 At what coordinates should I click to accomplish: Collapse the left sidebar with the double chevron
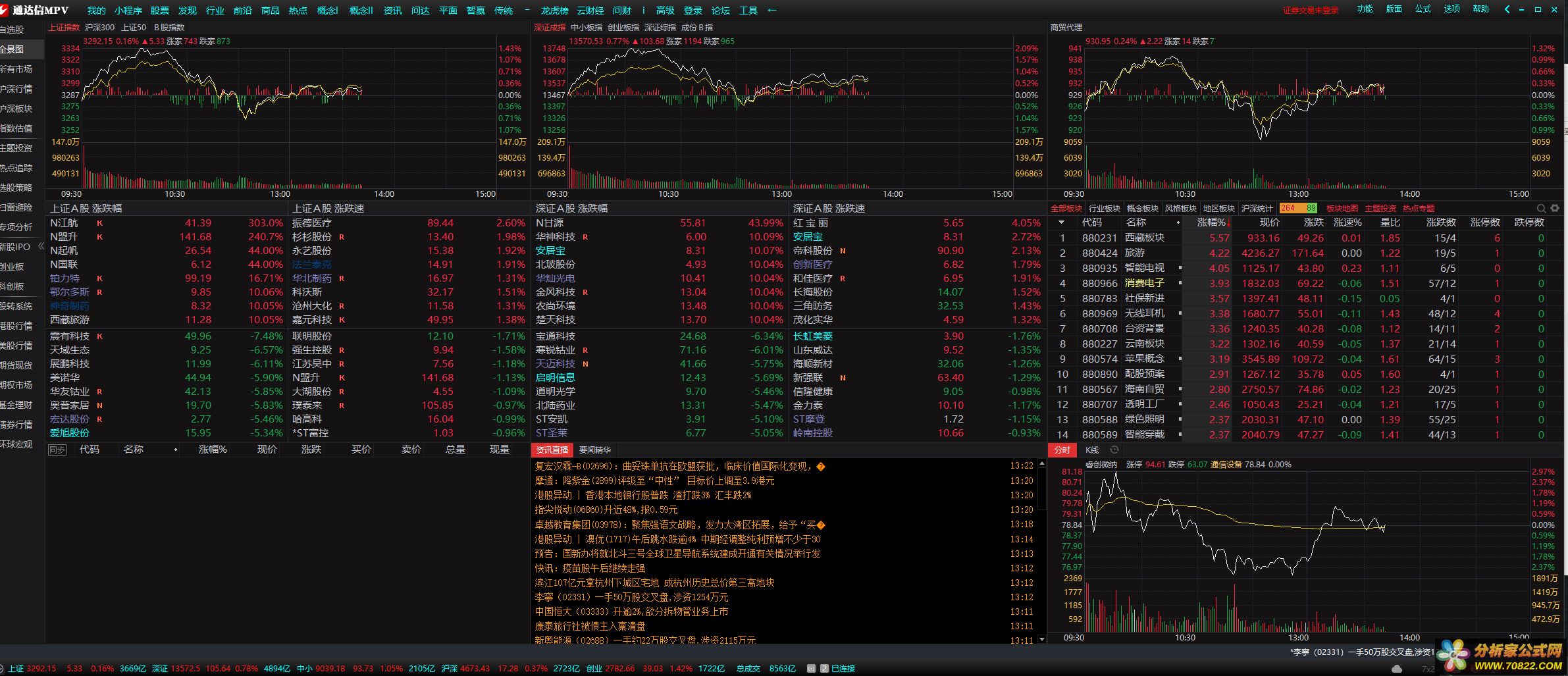tap(41, 246)
